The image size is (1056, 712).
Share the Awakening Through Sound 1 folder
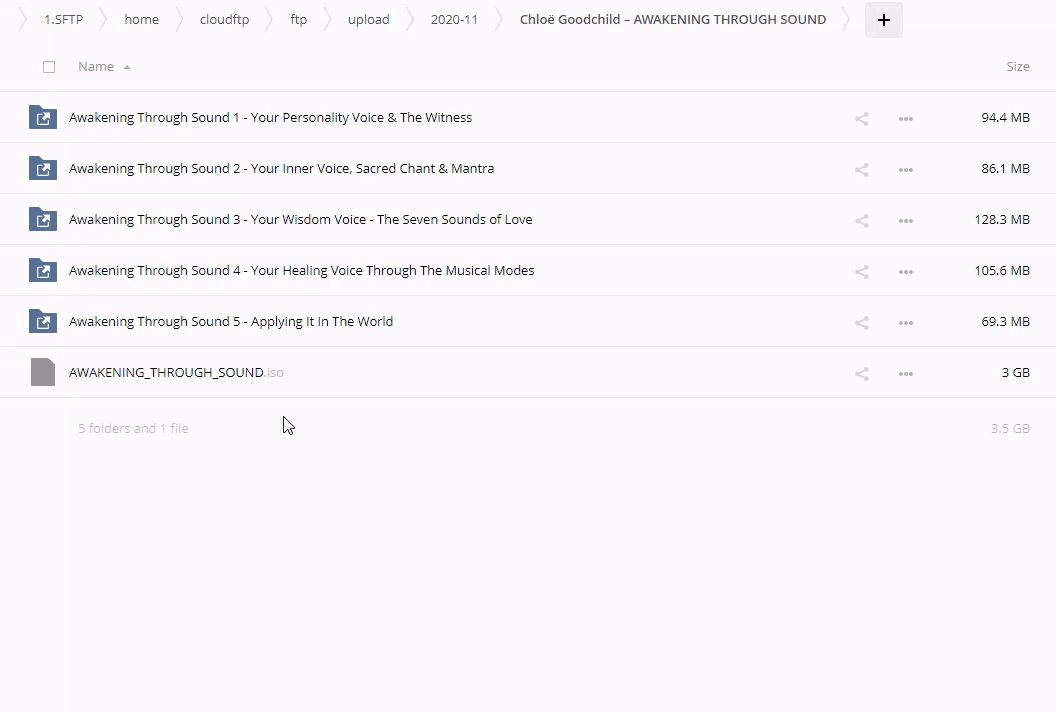[861, 118]
